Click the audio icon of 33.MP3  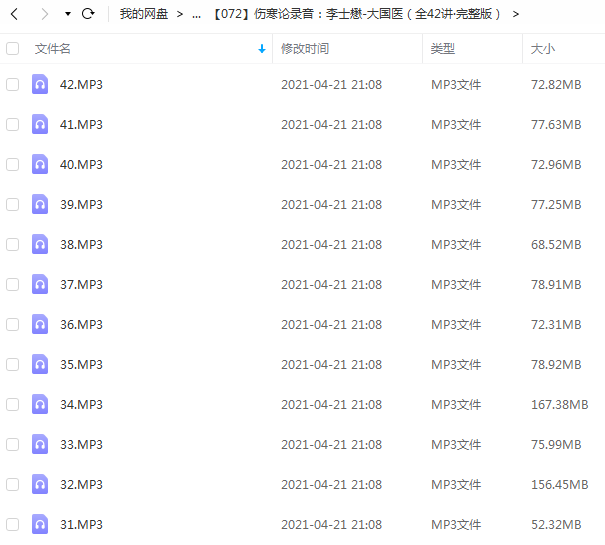(x=40, y=444)
